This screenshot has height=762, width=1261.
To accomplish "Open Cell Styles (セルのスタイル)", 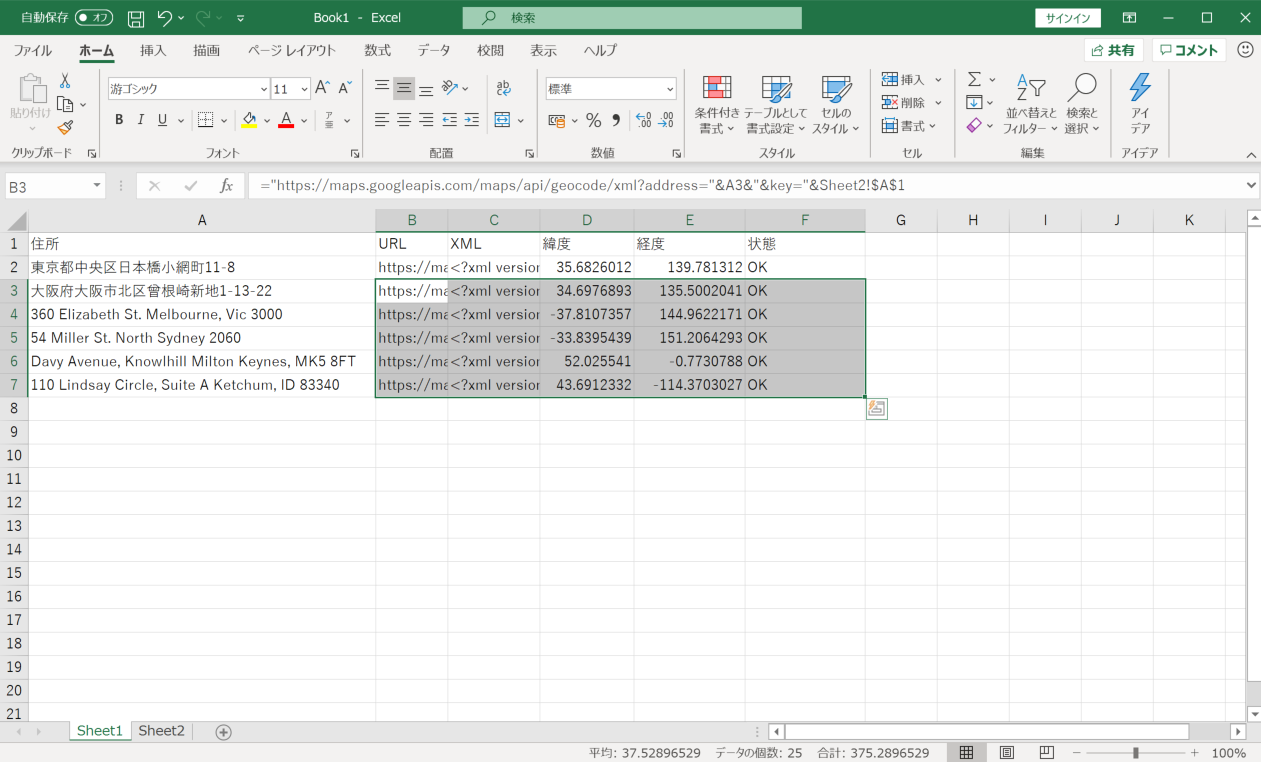I will tap(836, 104).
